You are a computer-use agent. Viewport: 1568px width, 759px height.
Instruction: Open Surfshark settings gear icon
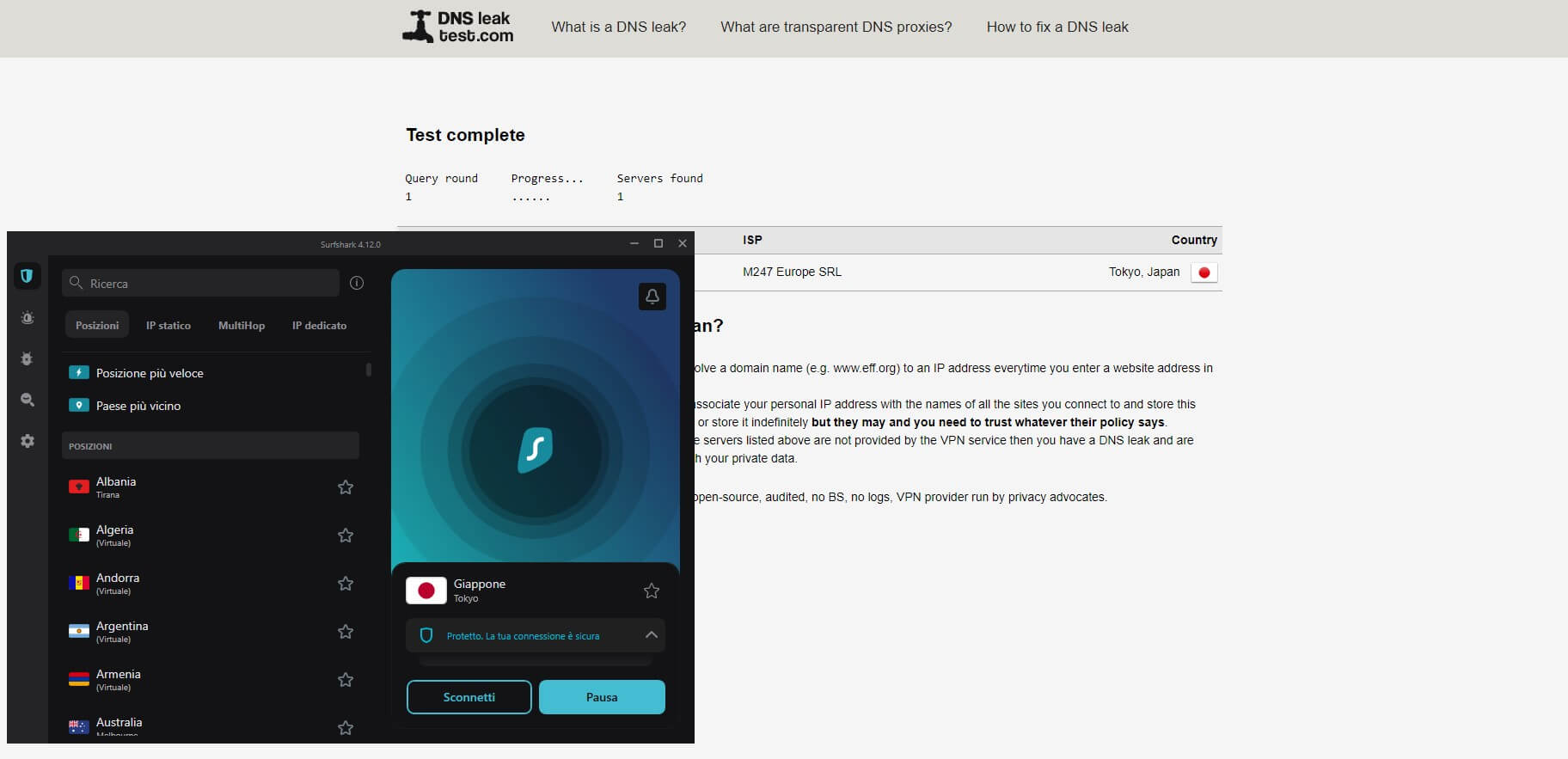click(28, 441)
